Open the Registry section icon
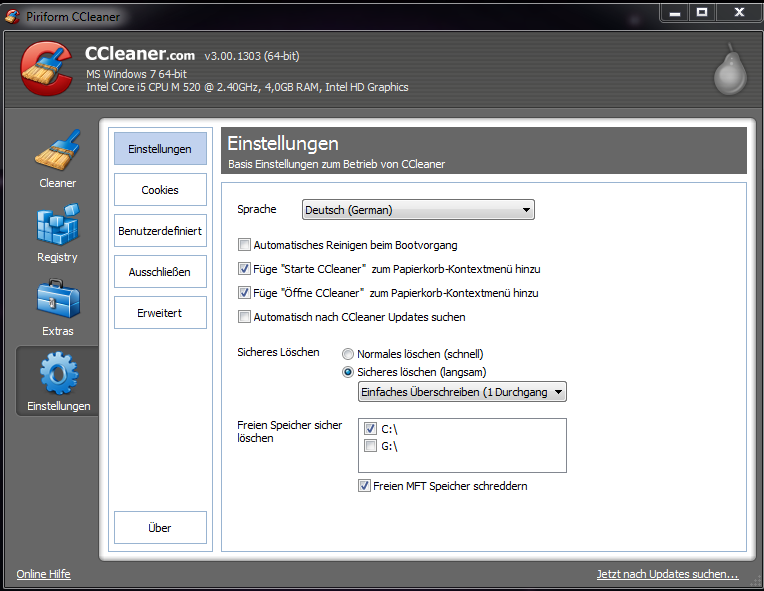The height and width of the screenshot is (591, 764). tap(57, 228)
